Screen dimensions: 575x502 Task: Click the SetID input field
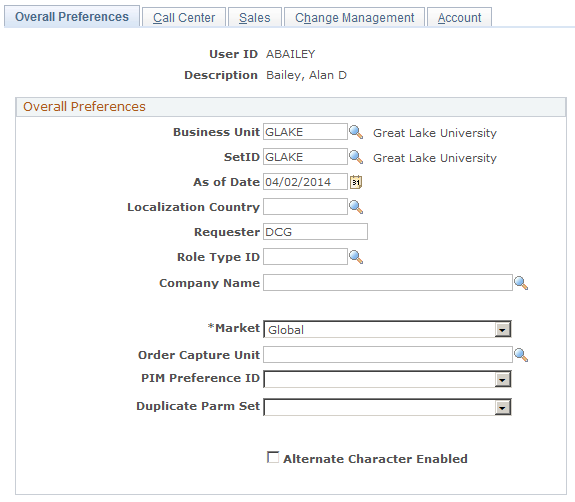point(305,157)
